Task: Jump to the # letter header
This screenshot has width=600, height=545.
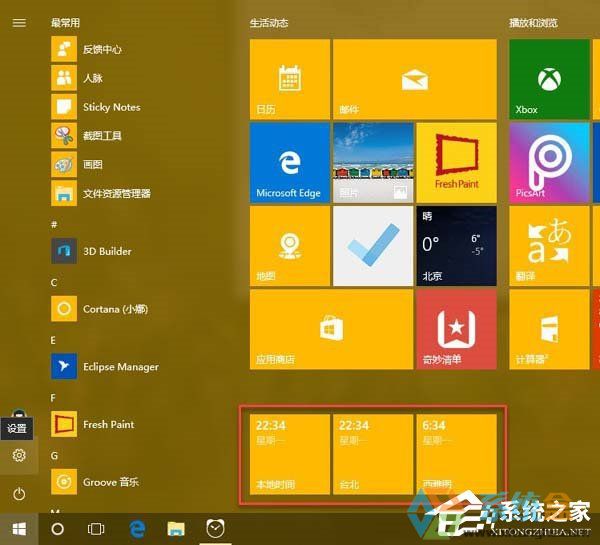Action: click(54, 225)
